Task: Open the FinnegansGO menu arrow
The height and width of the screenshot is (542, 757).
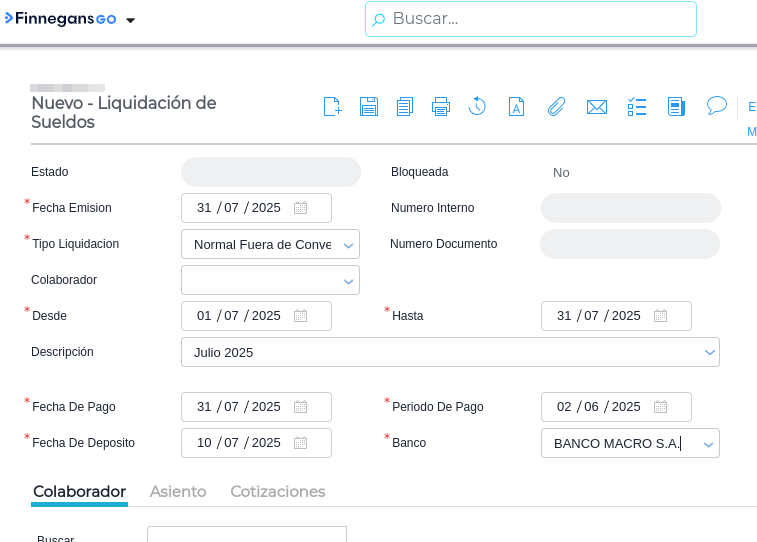Action: [x=130, y=20]
